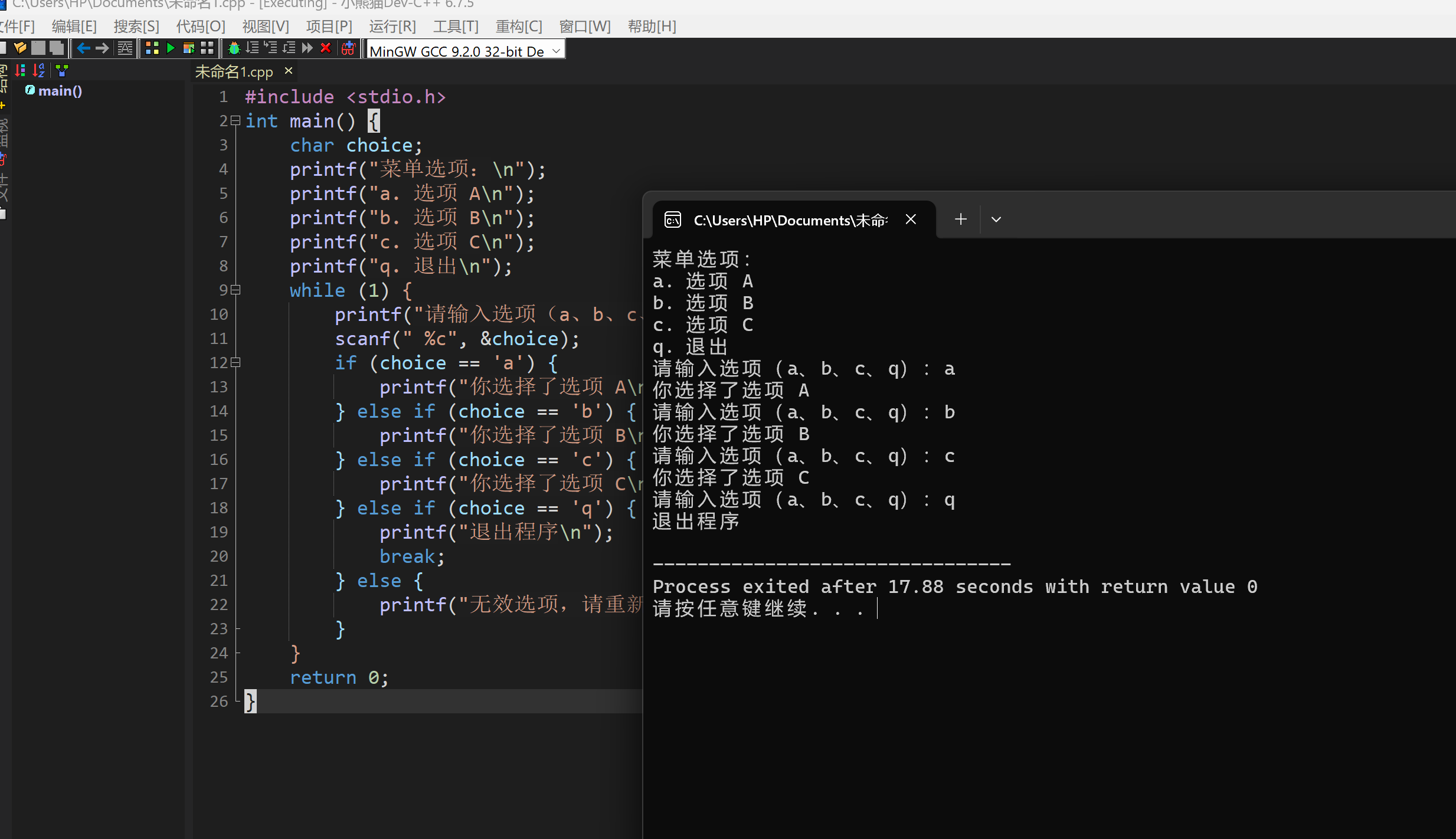The width and height of the screenshot is (1456, 839).
Task: Collapse the if block fold on line 12
Action: (235, 362)
